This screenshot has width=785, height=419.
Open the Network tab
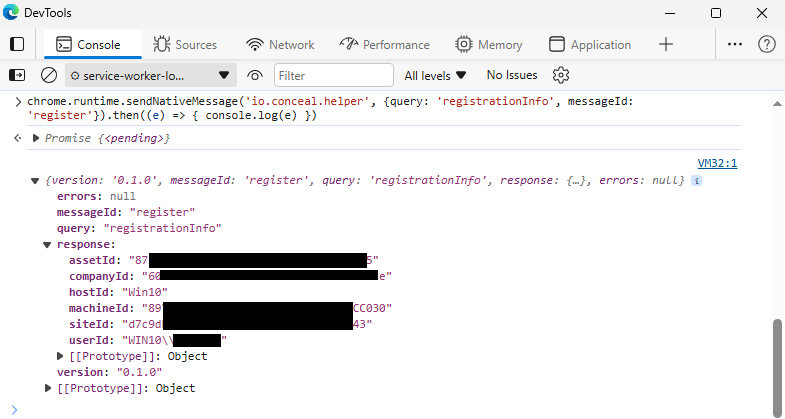pyautogui.click(x=280, y=45)
